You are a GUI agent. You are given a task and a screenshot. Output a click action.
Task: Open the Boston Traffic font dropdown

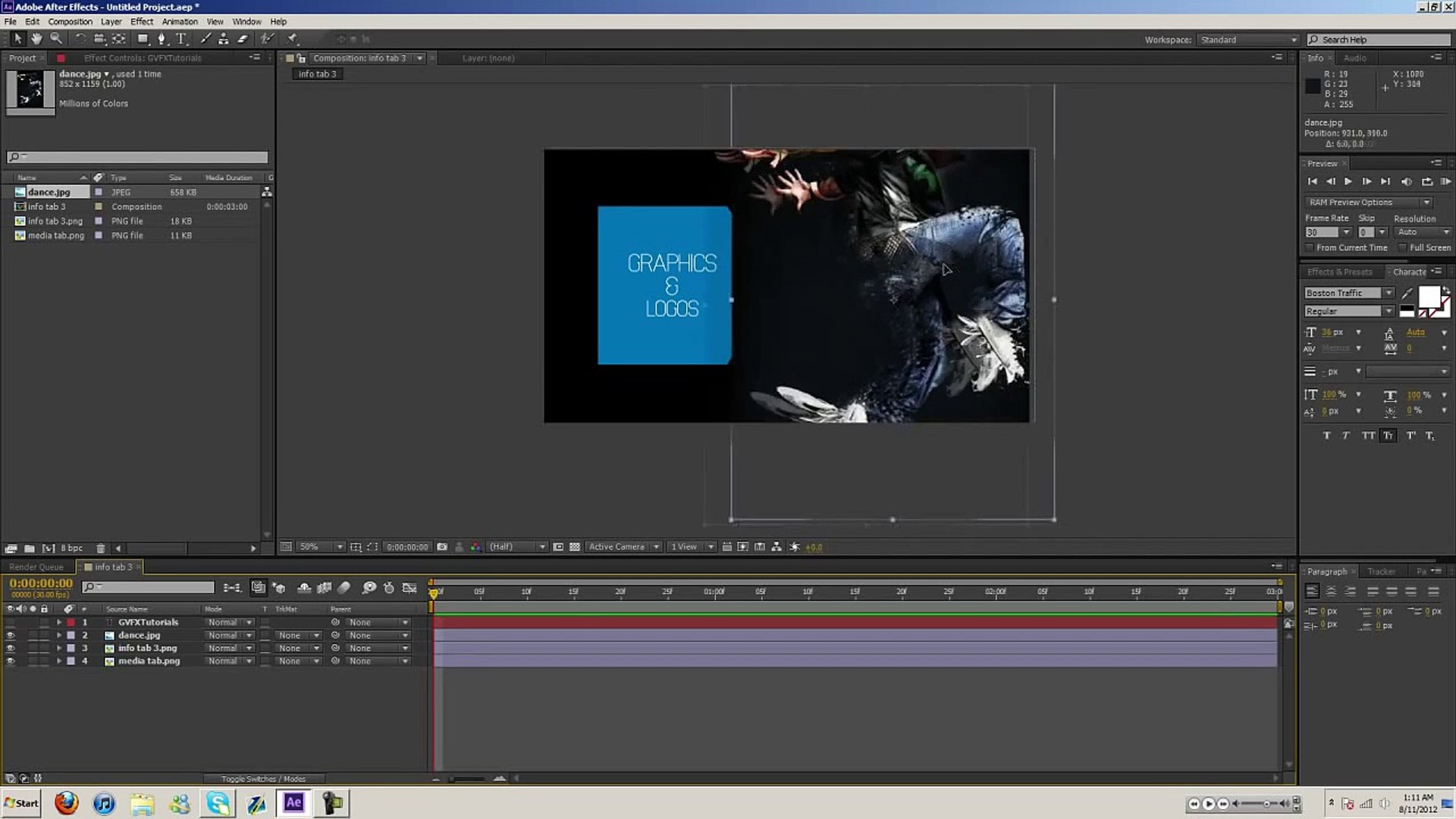pyautogui.click(x=1388, y=293)
